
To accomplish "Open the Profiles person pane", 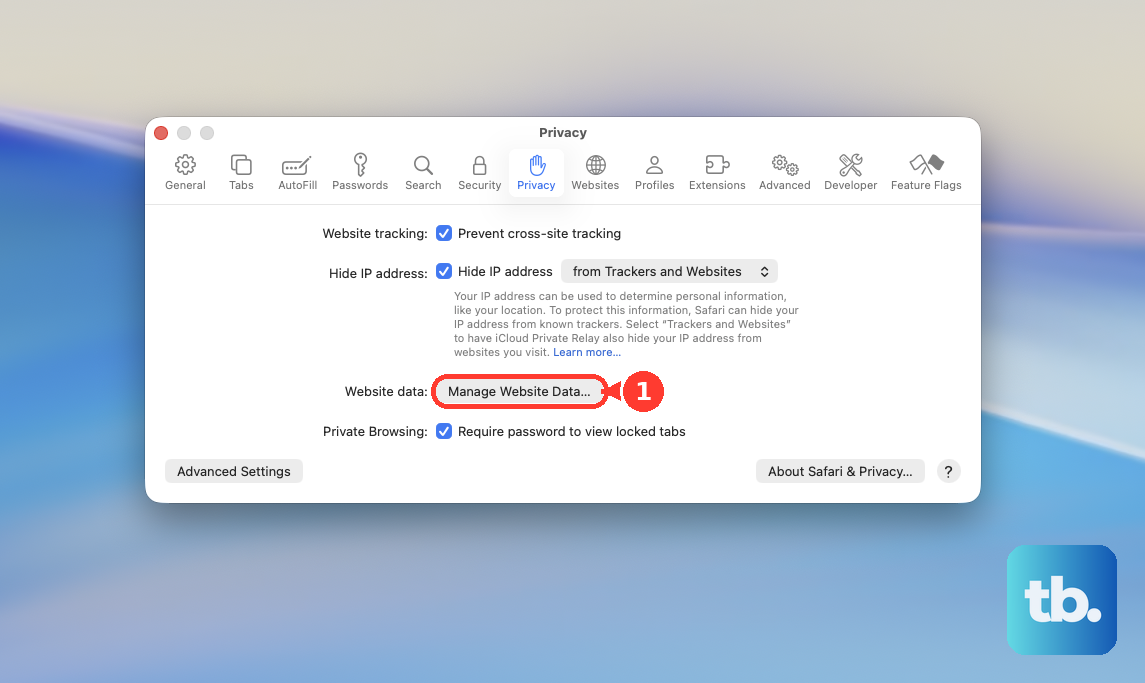I will [654, 172].
